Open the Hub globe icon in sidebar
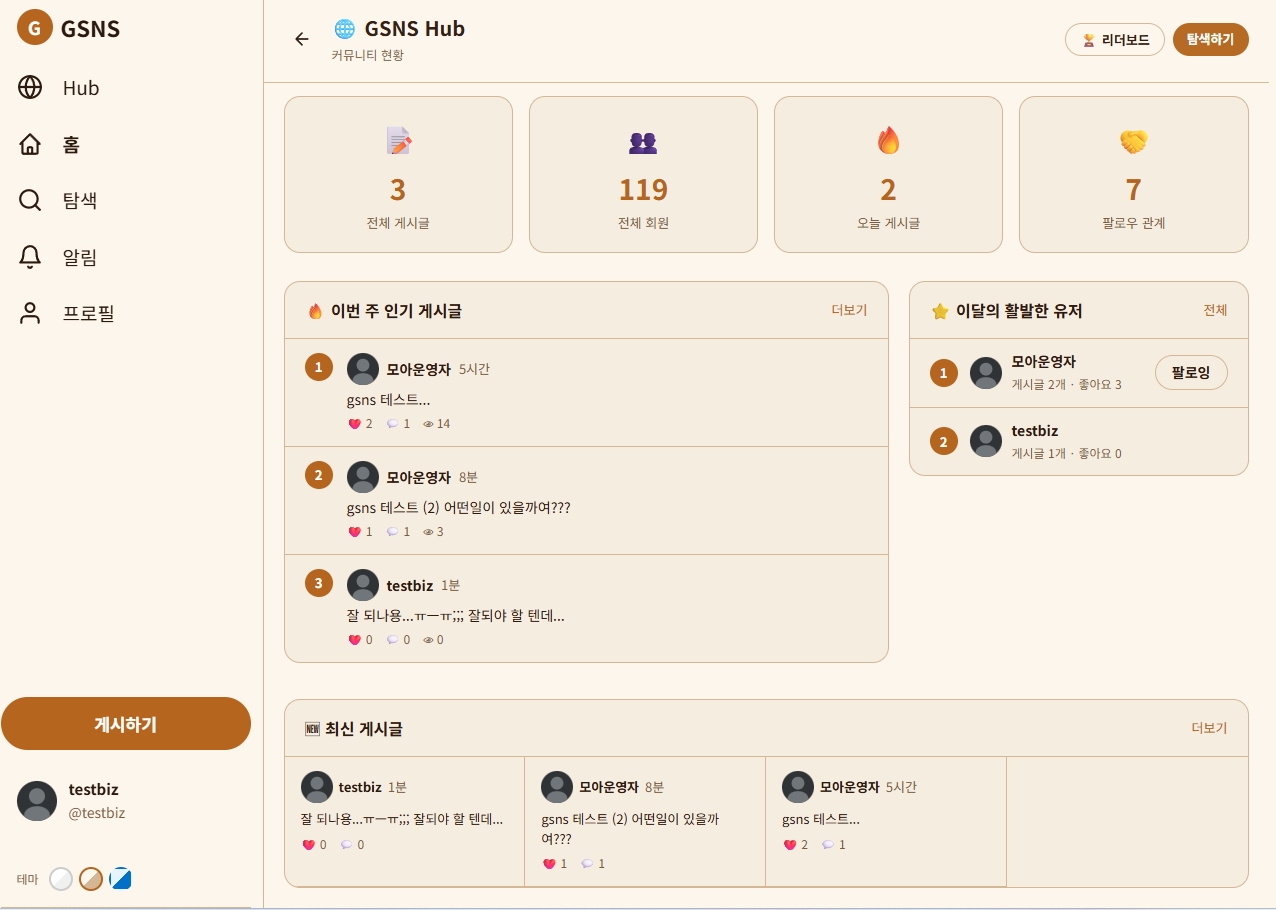The width and height of the screenshot is (1276, 910). click(30, 87)
